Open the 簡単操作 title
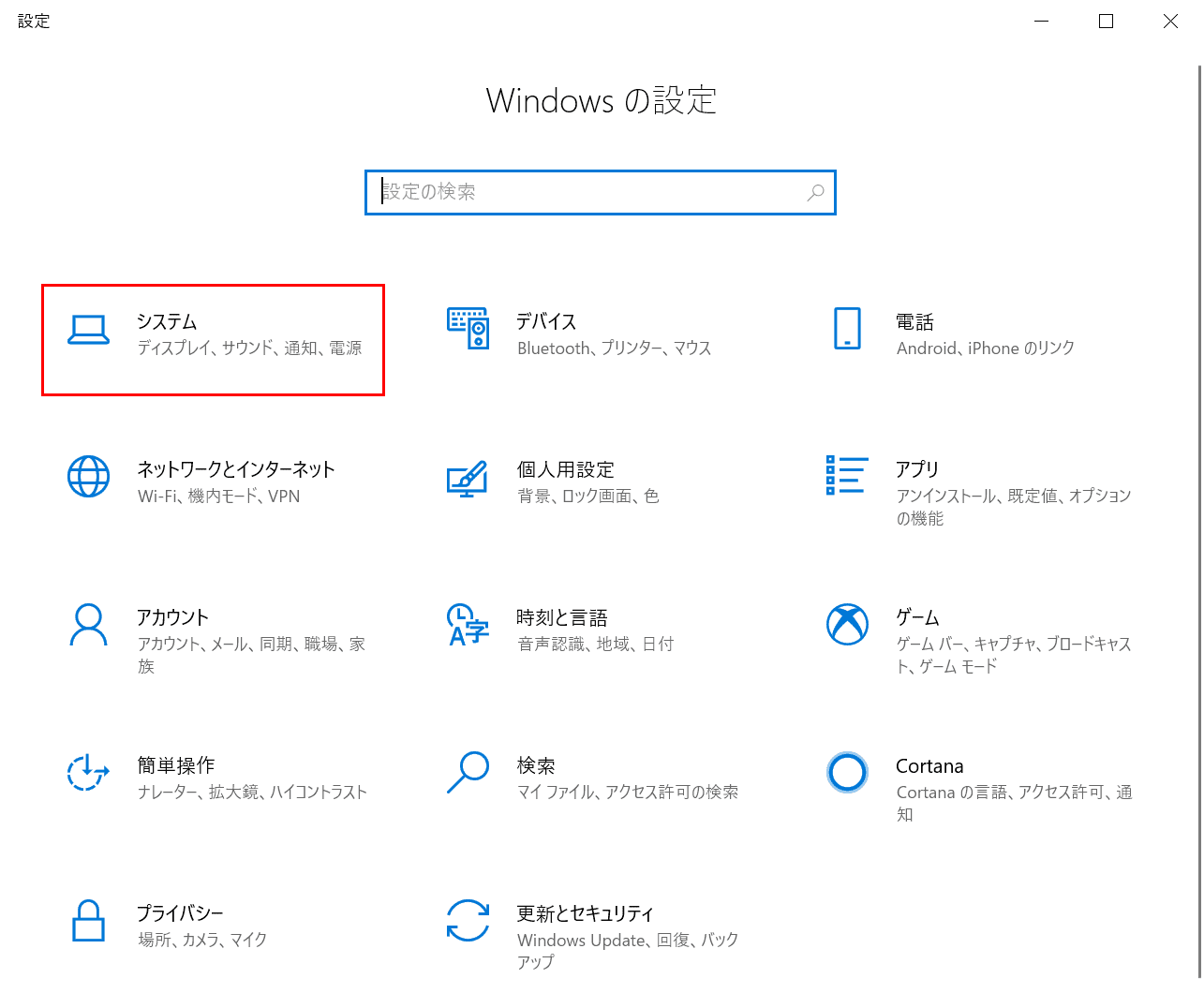Screen dimensions: 1204x1008 [176, 765]
